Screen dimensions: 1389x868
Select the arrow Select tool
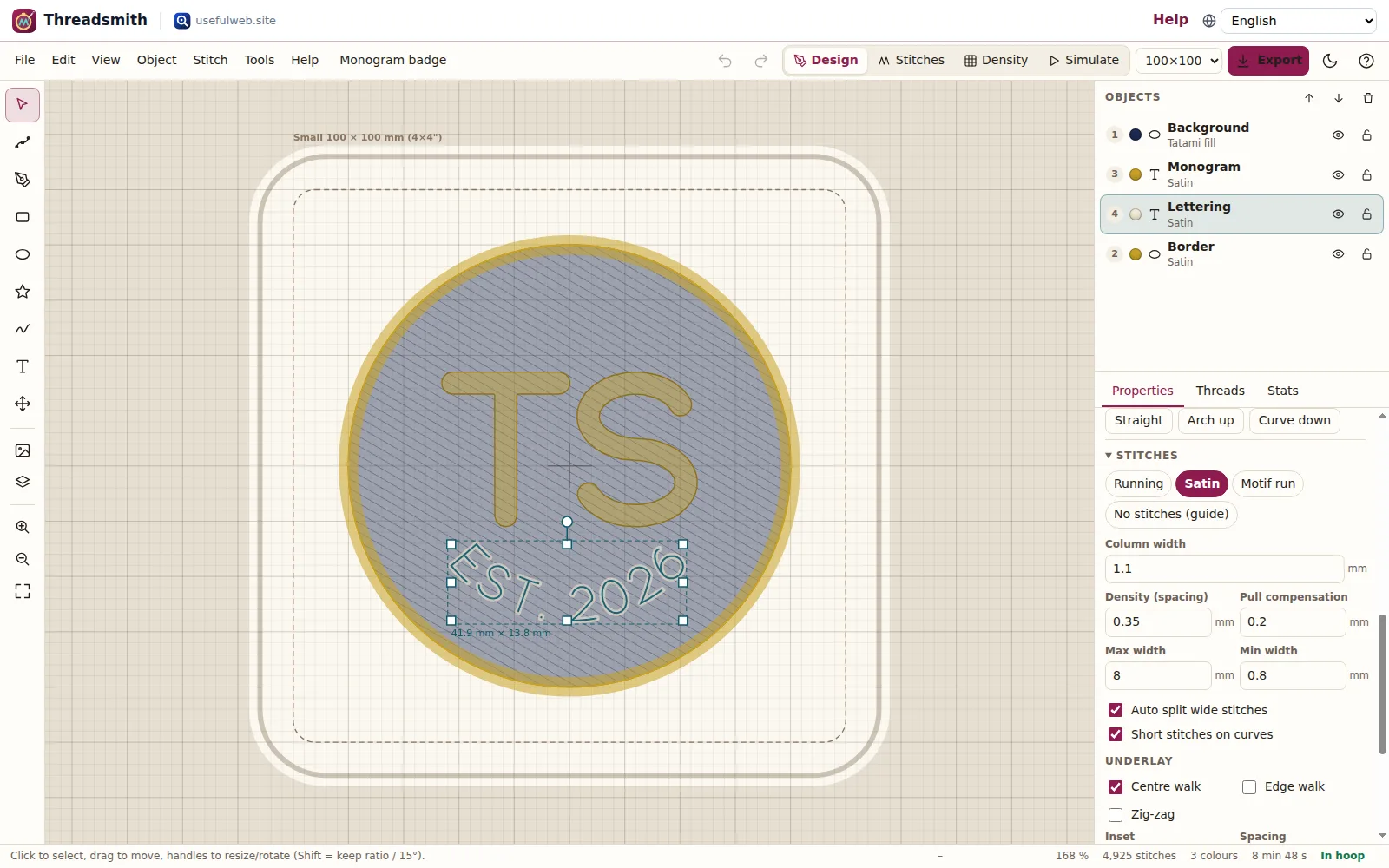click(23, 105)
